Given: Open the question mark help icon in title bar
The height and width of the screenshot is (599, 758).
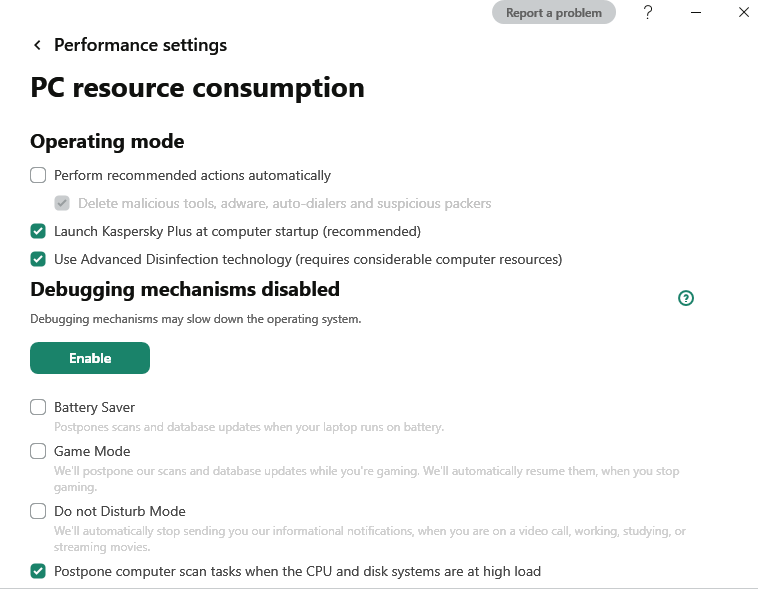Looking at the screenshot, I should tap(648, 13).
